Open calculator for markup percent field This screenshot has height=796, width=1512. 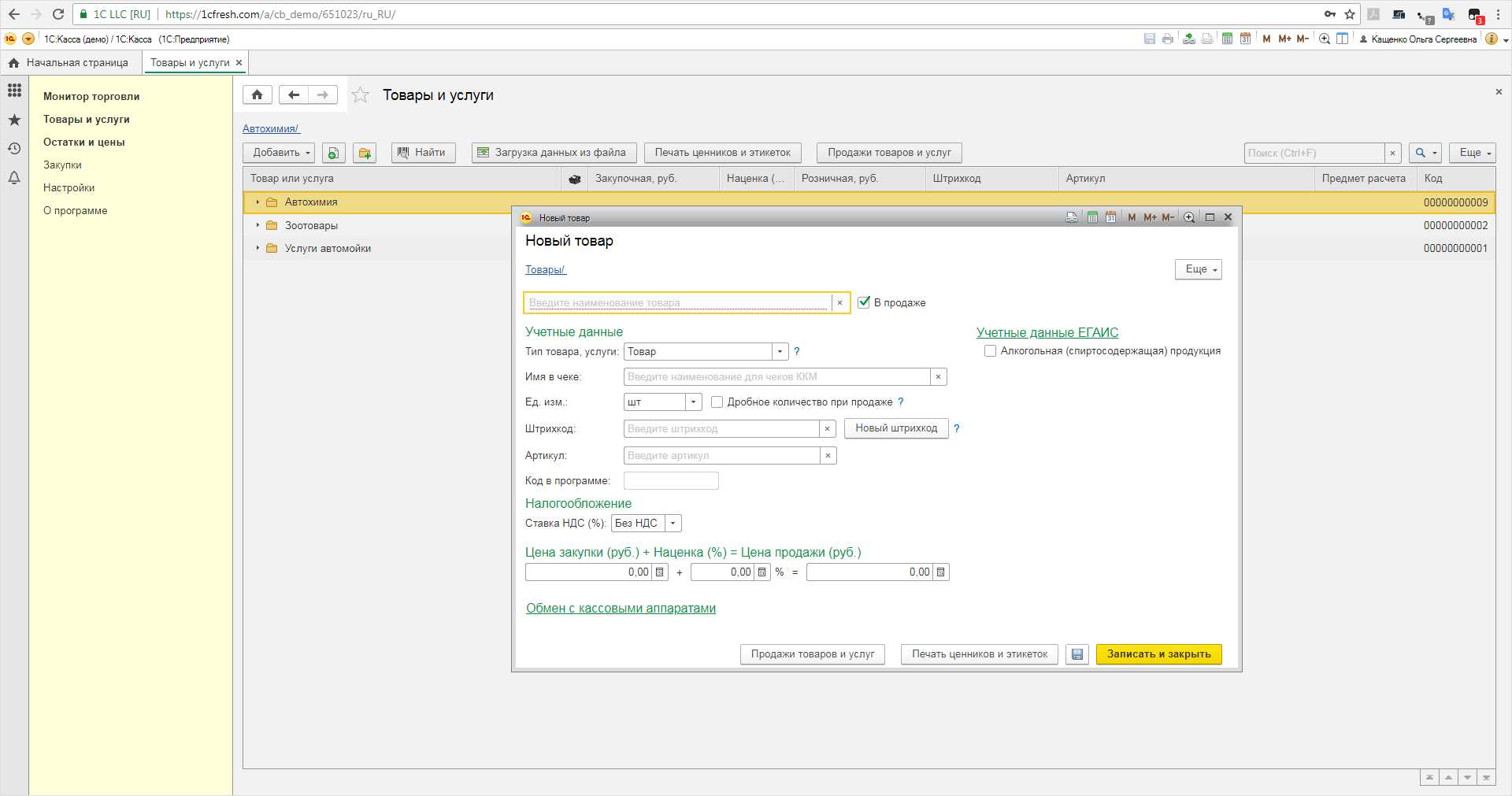(762, 572)
